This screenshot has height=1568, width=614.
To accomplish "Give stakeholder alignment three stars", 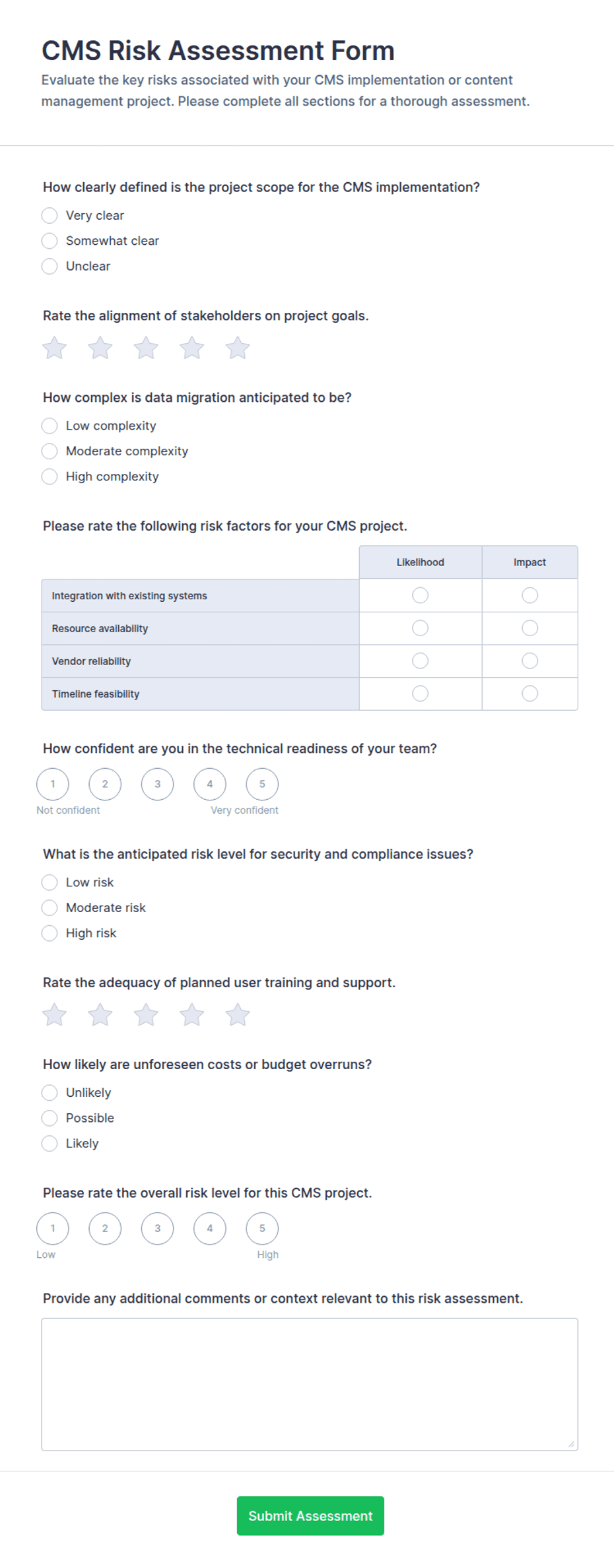I will point(146,348).
